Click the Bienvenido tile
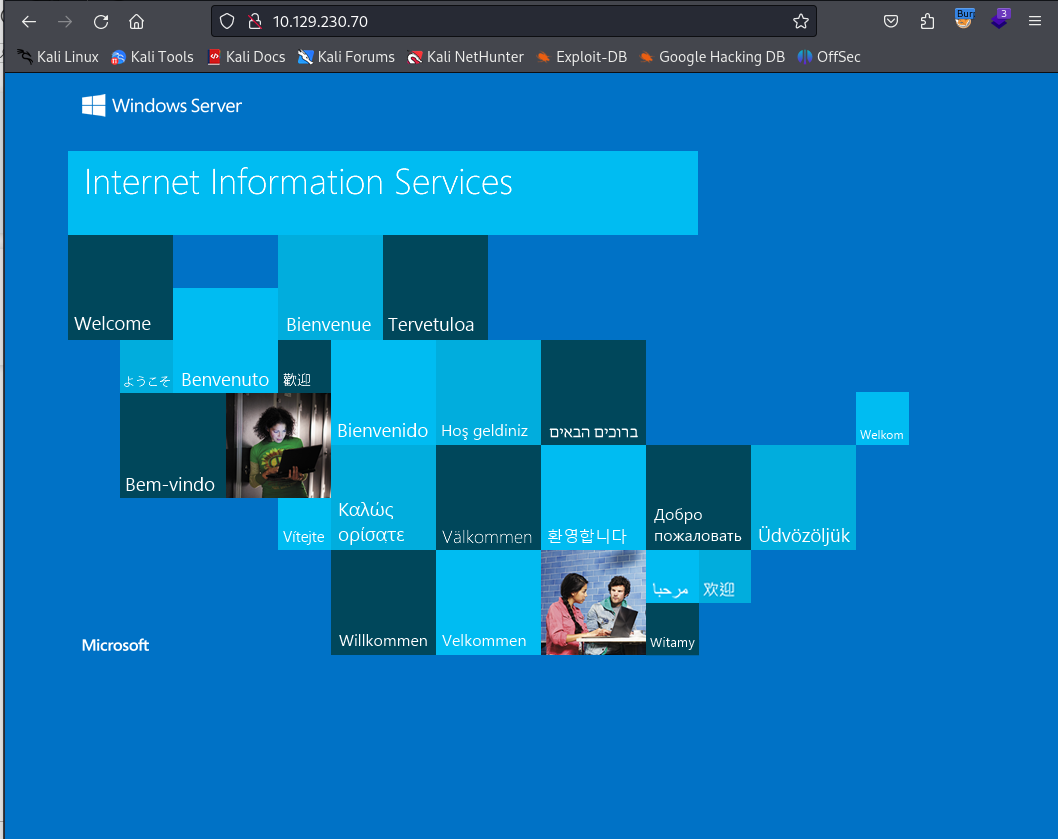 (x=383, y=392)
